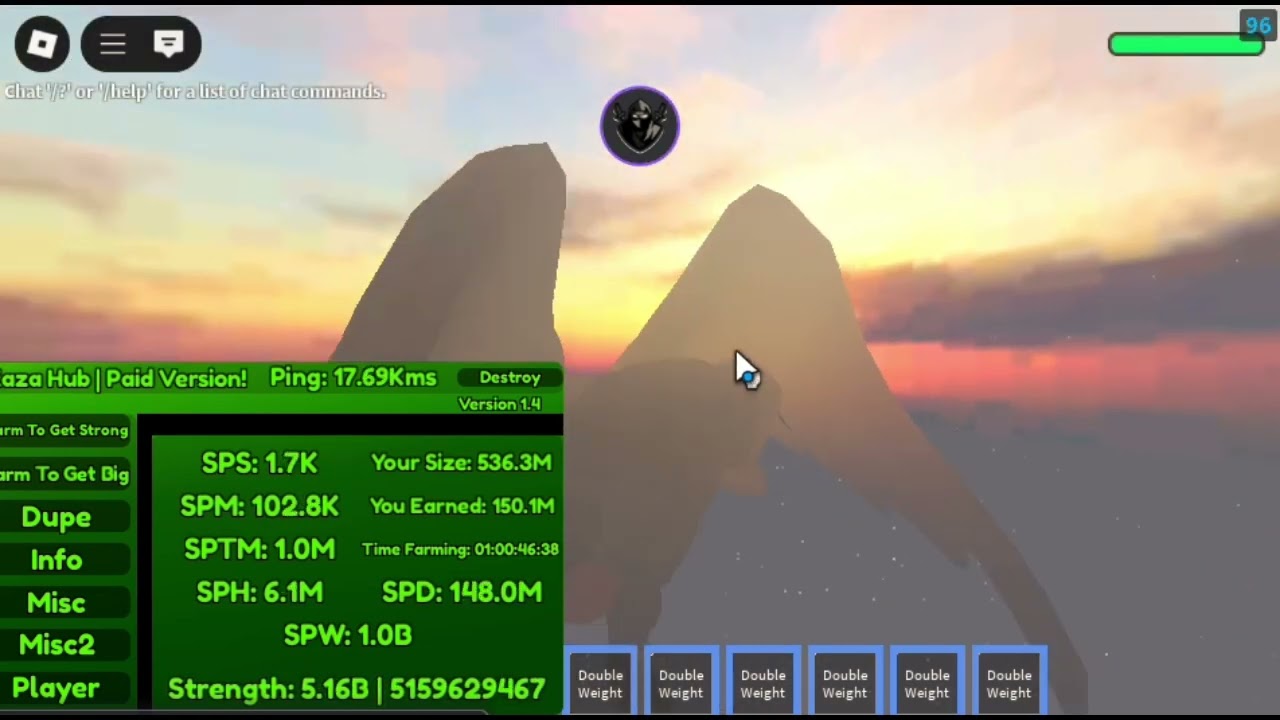Click the SPH: 6.1M stat

[259, 592]
